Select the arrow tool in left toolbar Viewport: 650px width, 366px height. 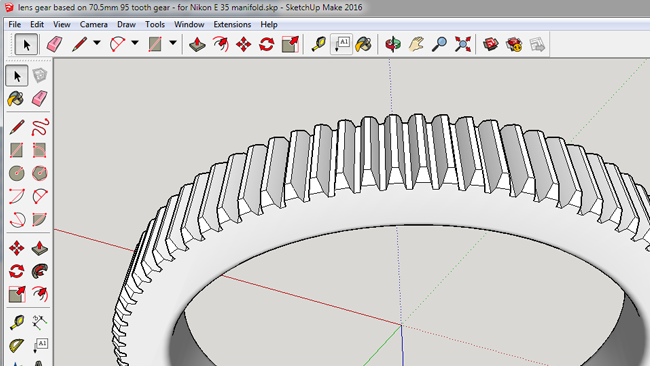tap(17, 76)
